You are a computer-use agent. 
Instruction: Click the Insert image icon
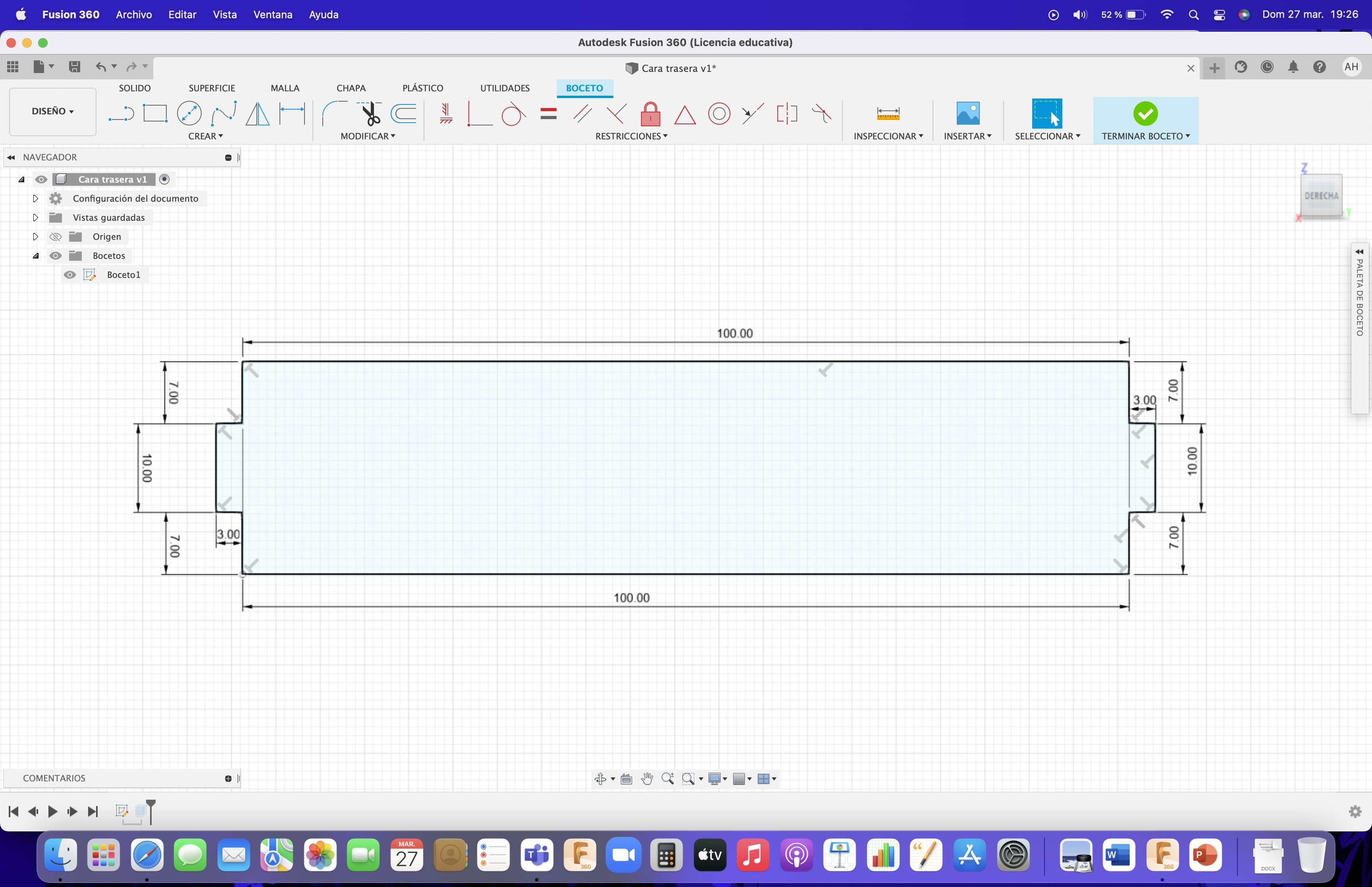coord(968,114)
